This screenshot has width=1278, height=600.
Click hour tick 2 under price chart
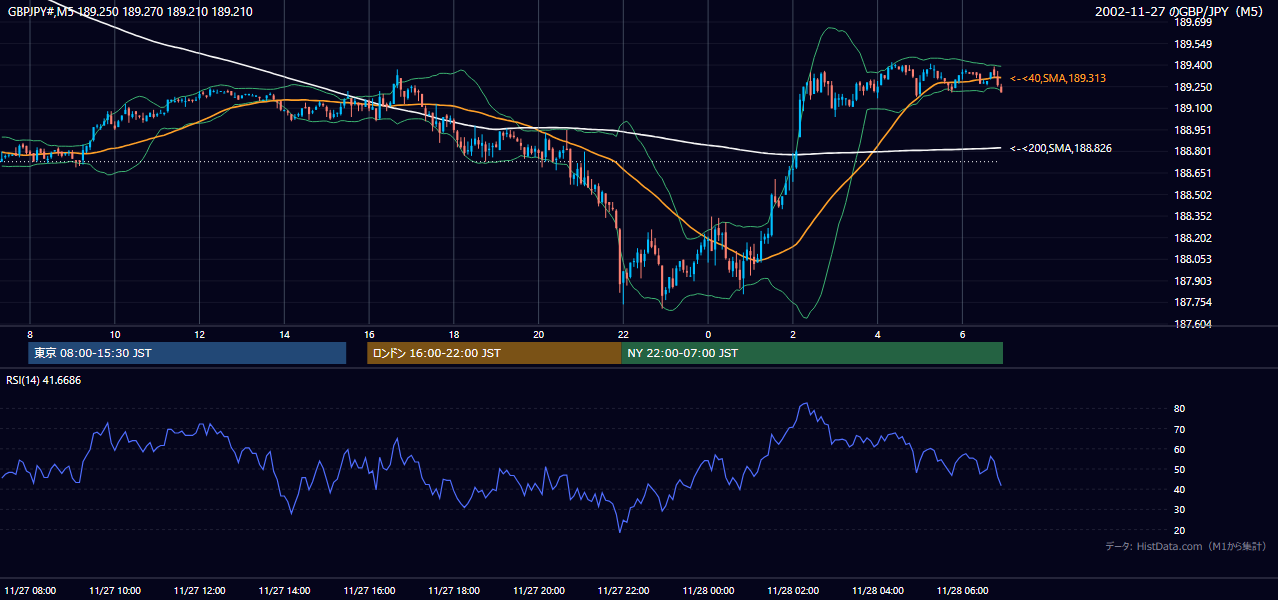(x=793, y=334)
